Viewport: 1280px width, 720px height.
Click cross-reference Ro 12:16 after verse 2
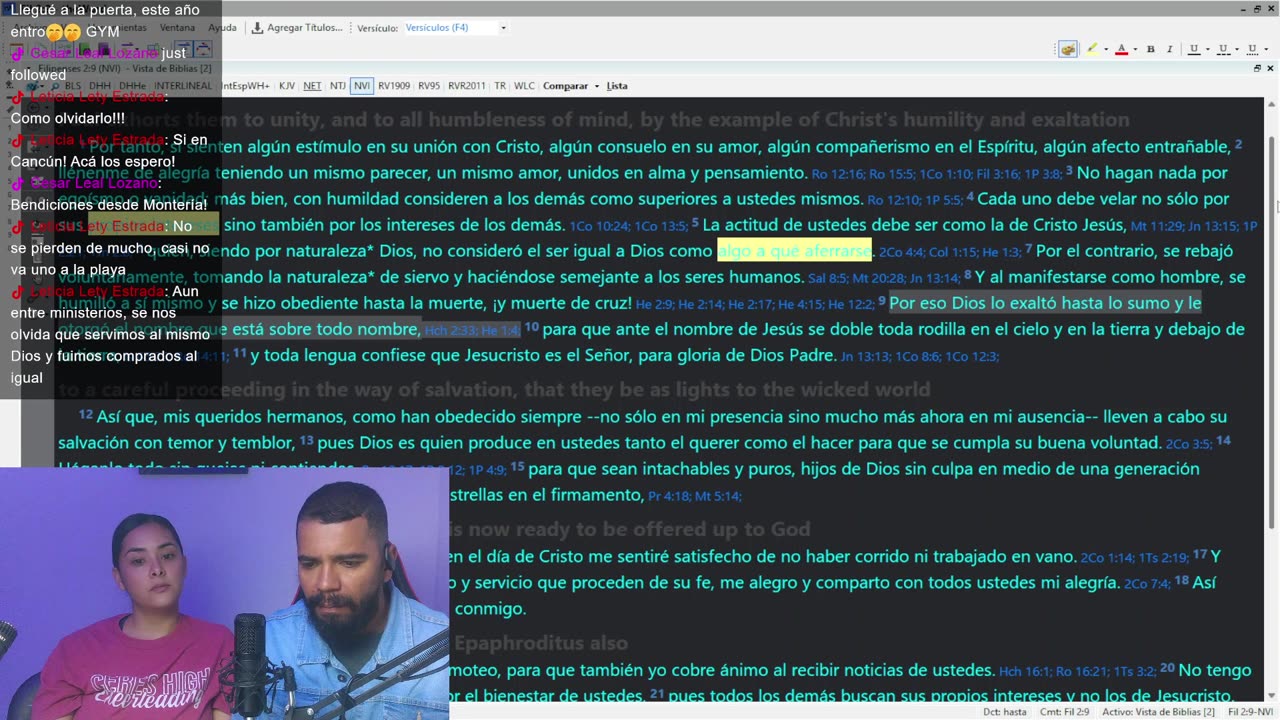(x=837, y=174)
